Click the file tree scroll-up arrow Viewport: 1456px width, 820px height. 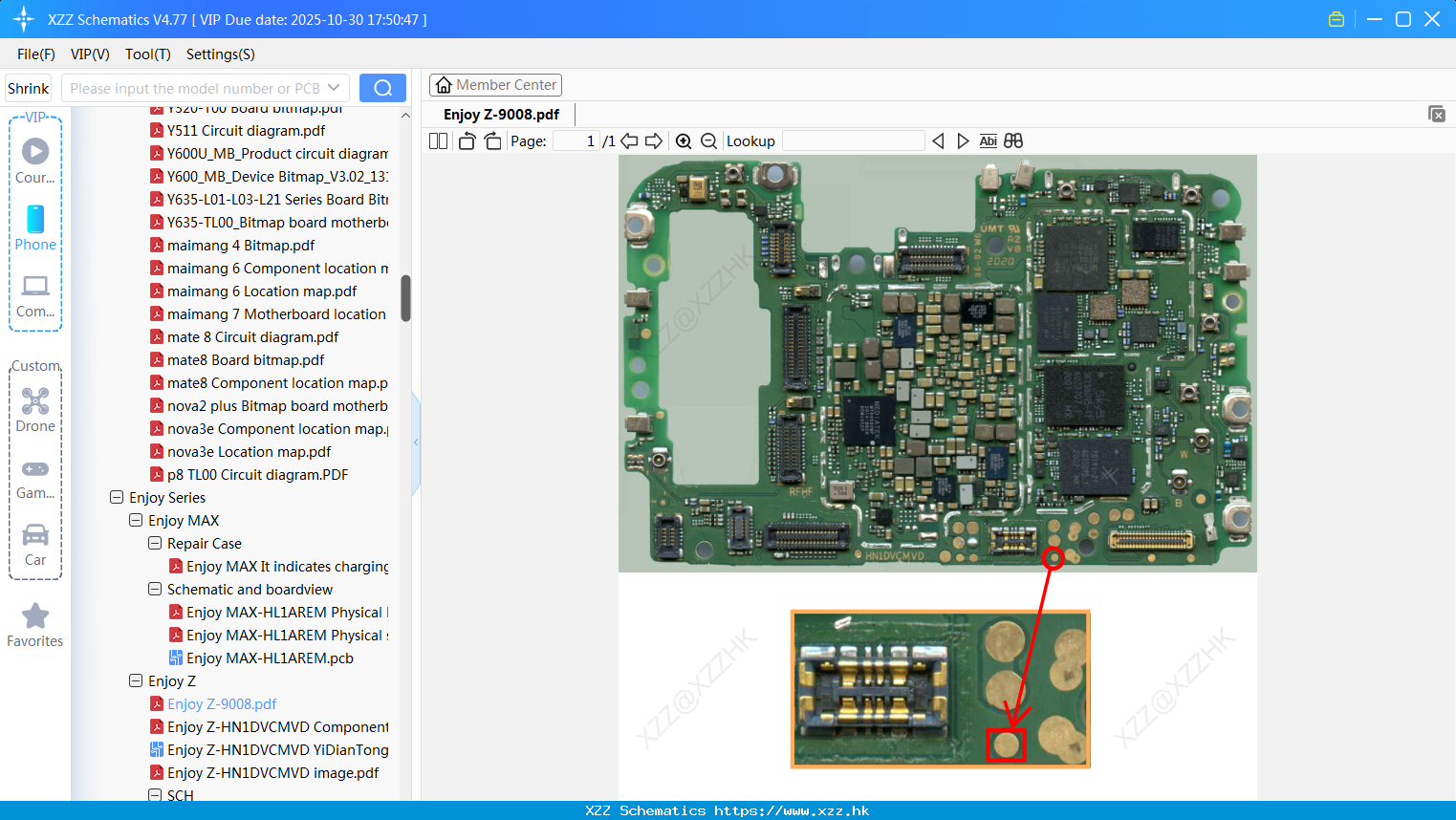tap(405, 116)
